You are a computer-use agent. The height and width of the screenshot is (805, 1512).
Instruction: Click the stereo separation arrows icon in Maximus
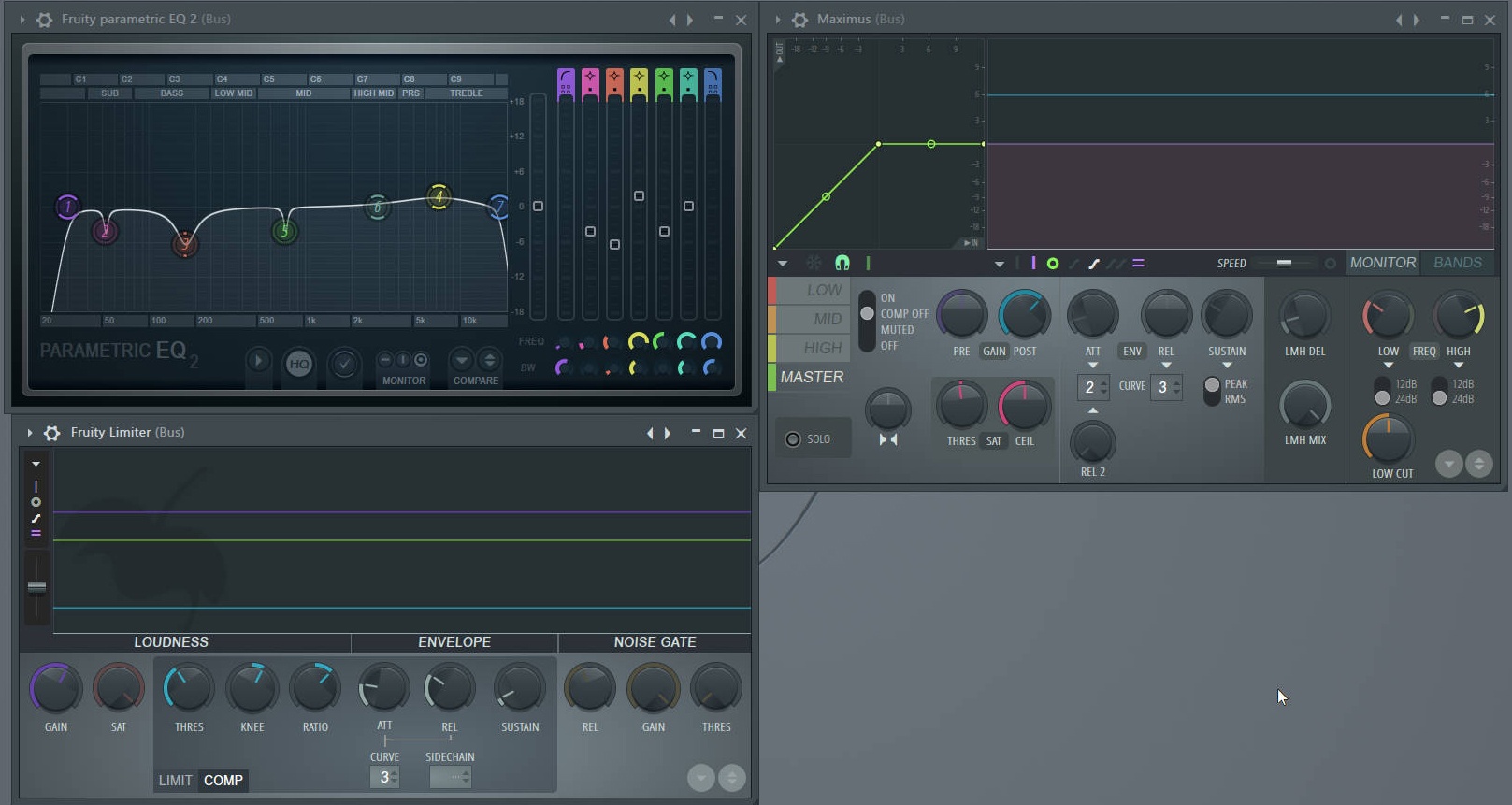888,439
